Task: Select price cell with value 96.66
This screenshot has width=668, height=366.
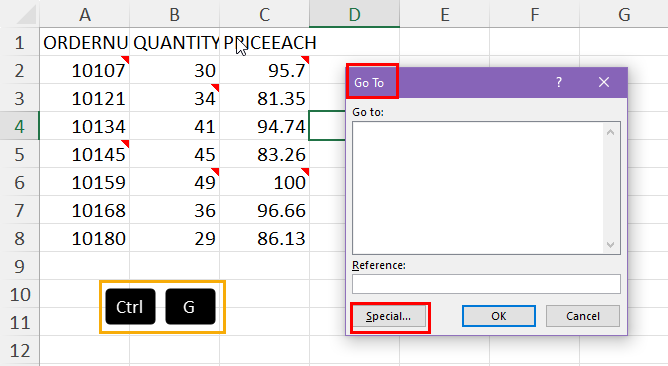Action: pos(265,210)
